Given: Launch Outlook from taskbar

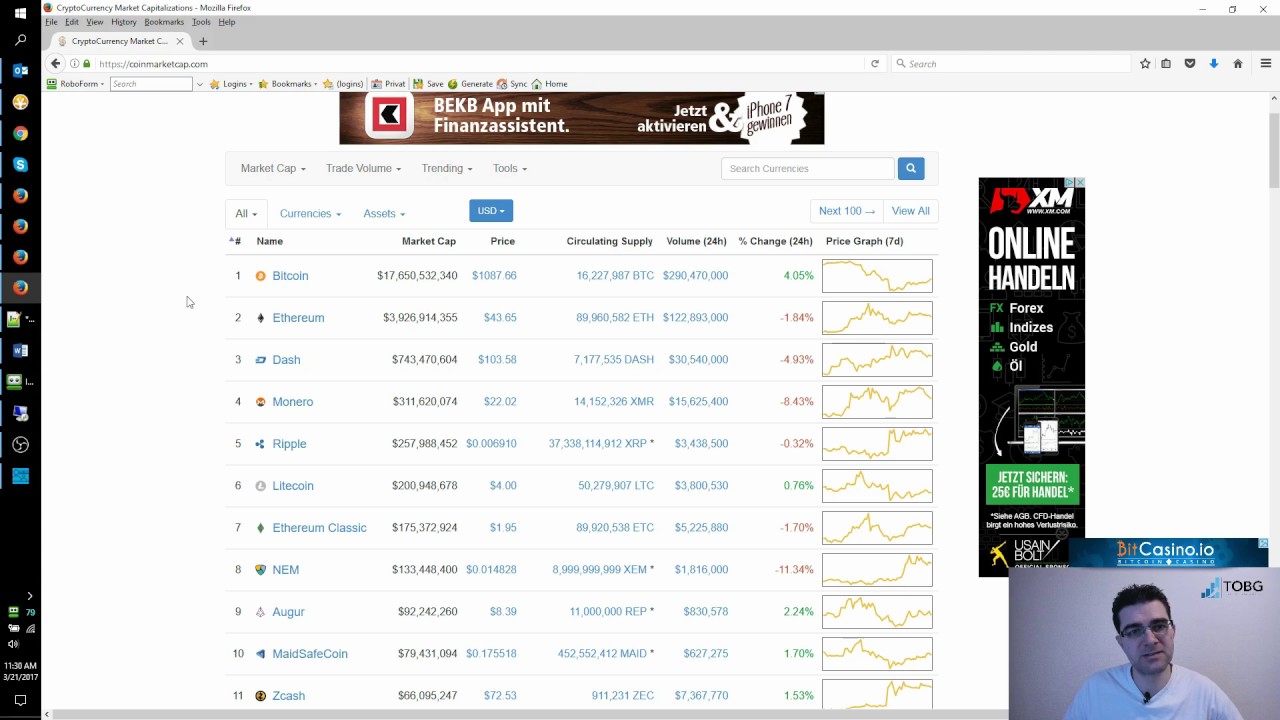Looking at the screenshot, I should 20,71.
